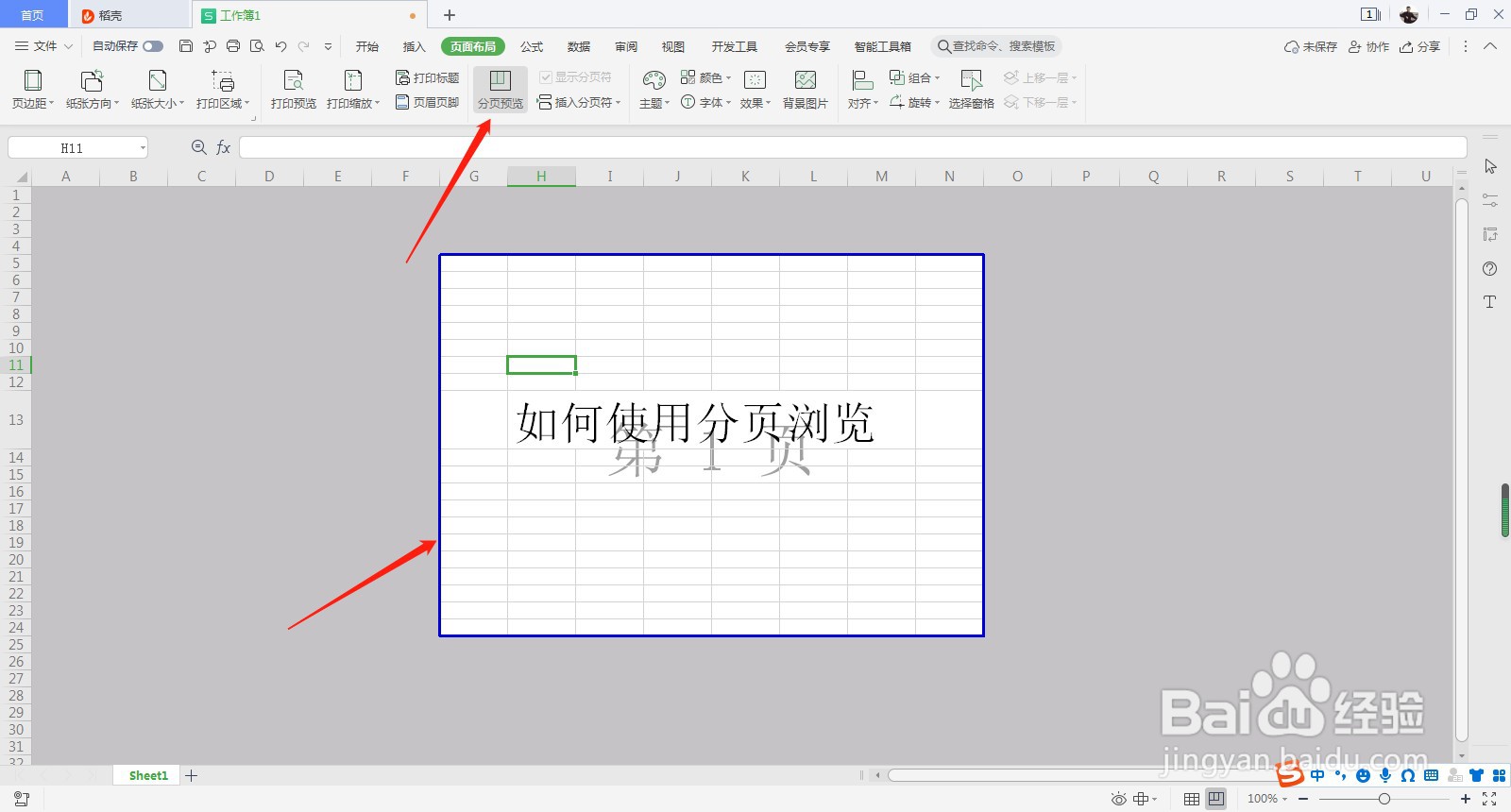
Task: Open the align (对齐) tool
Action: pyautogui.click(x=862, y=91)
